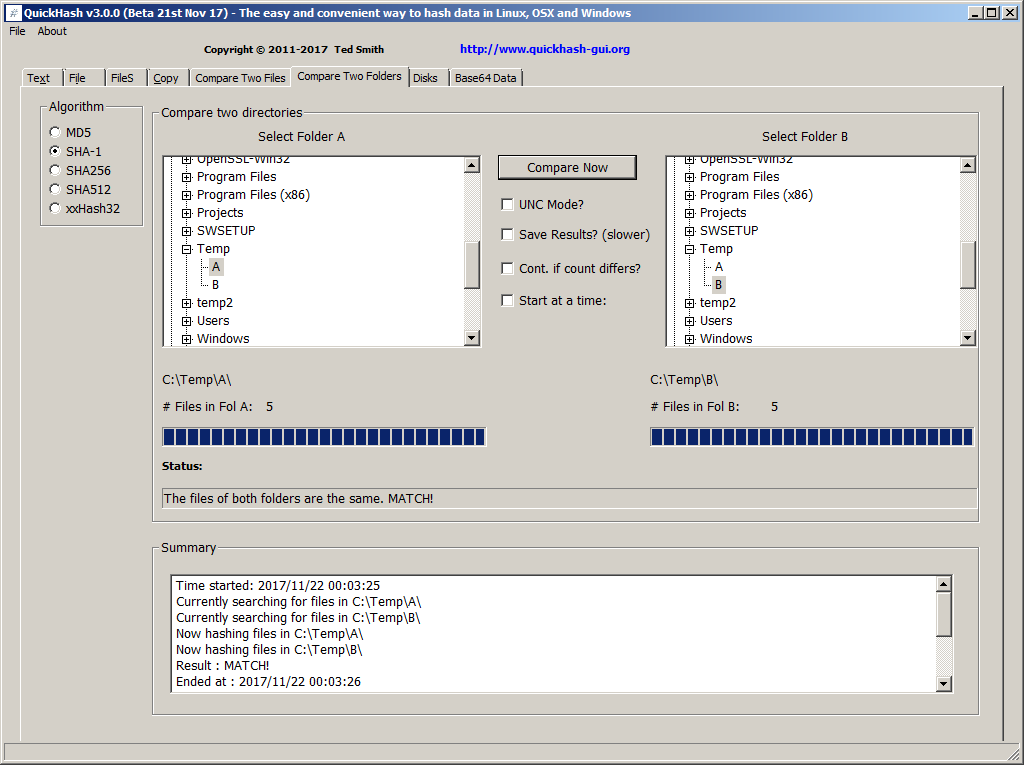Click the 'Time started: 2017/11/22 00:03:25' summary line
Image resolution: width=1024 pixels, height=765 pixels.
coord(278,586)
